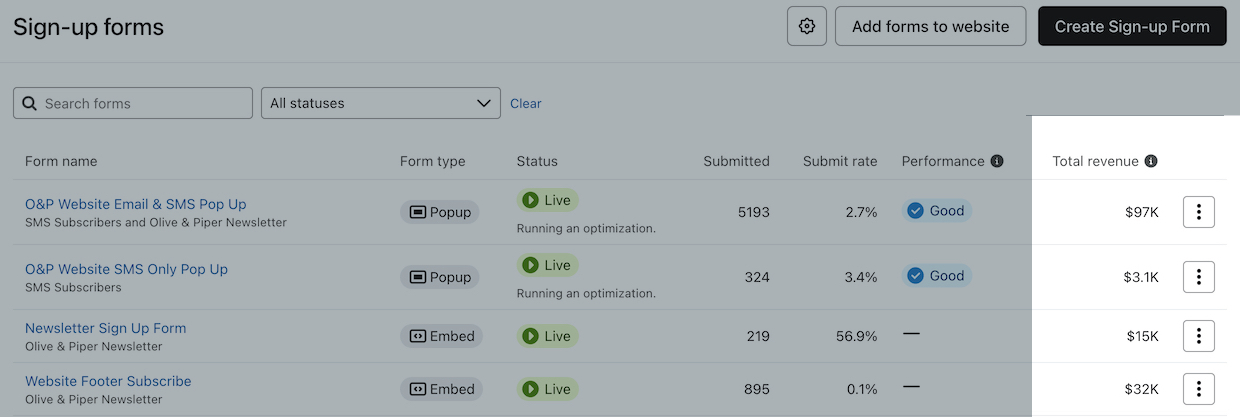Open the sign-up forms settings gear

807,27
